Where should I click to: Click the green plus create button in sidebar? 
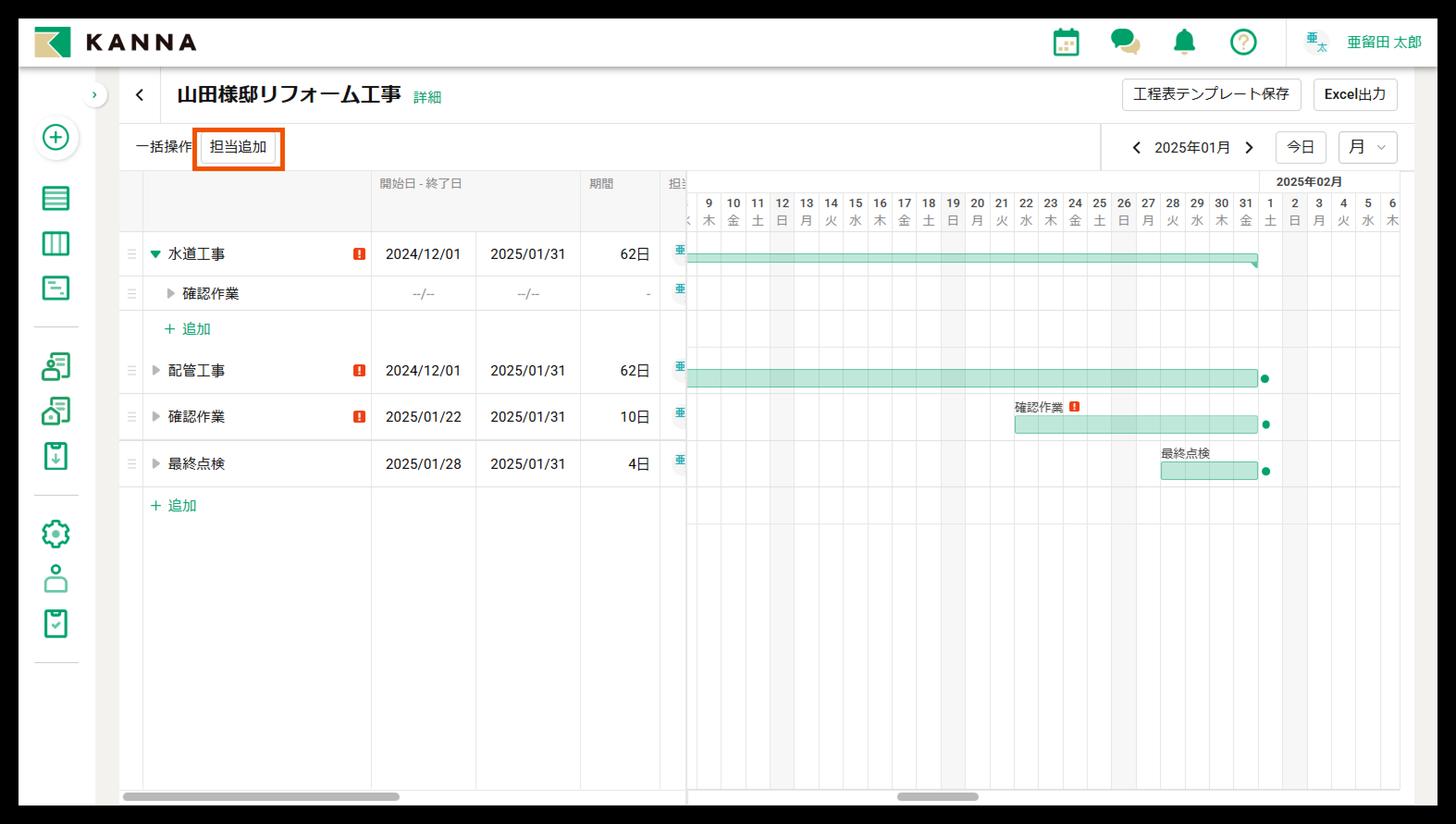tap(56, 137)
